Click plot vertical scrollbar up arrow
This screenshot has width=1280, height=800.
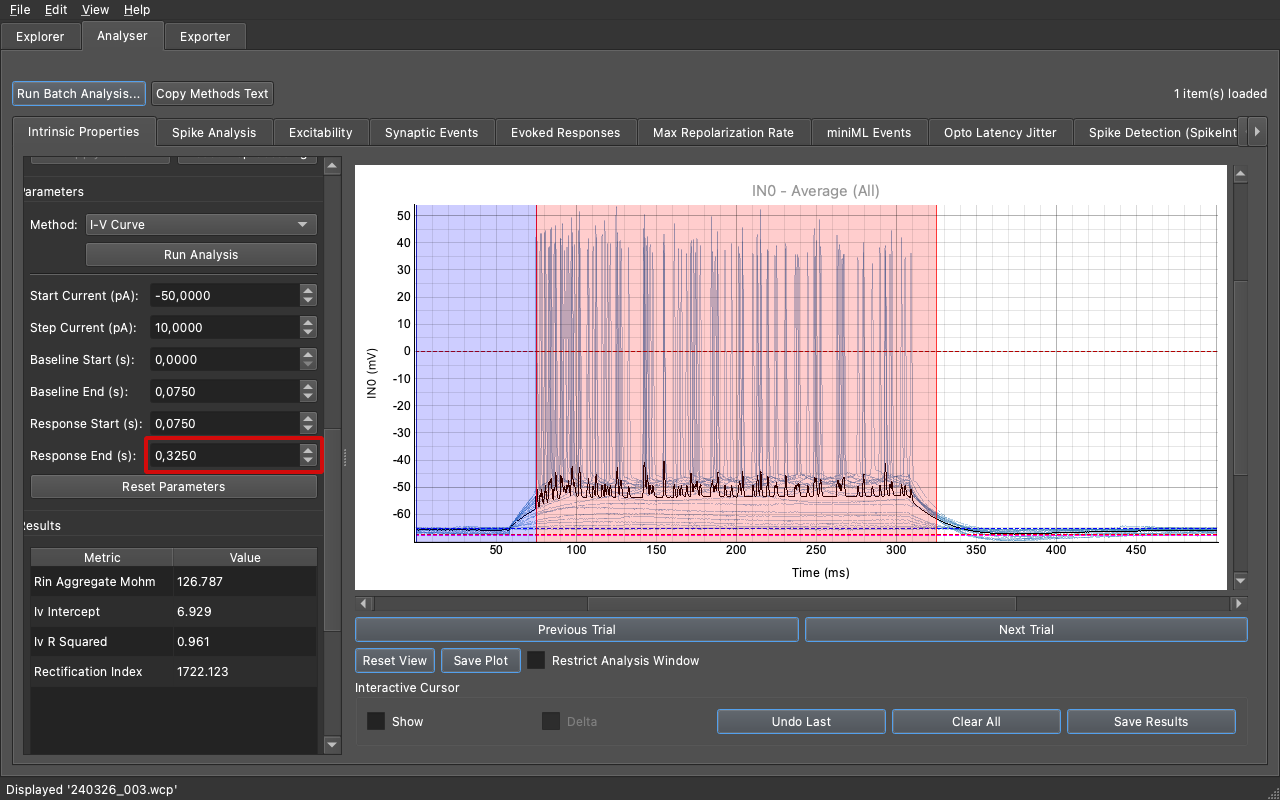(1240, 174)
